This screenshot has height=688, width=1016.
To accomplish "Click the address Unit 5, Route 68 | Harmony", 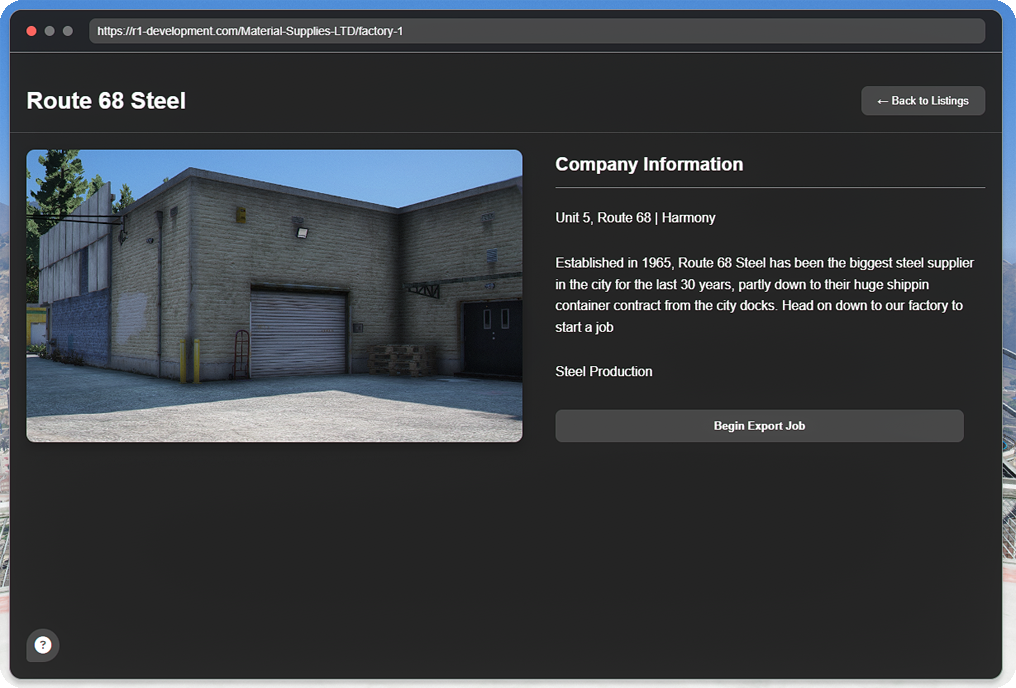I will 635,218.
